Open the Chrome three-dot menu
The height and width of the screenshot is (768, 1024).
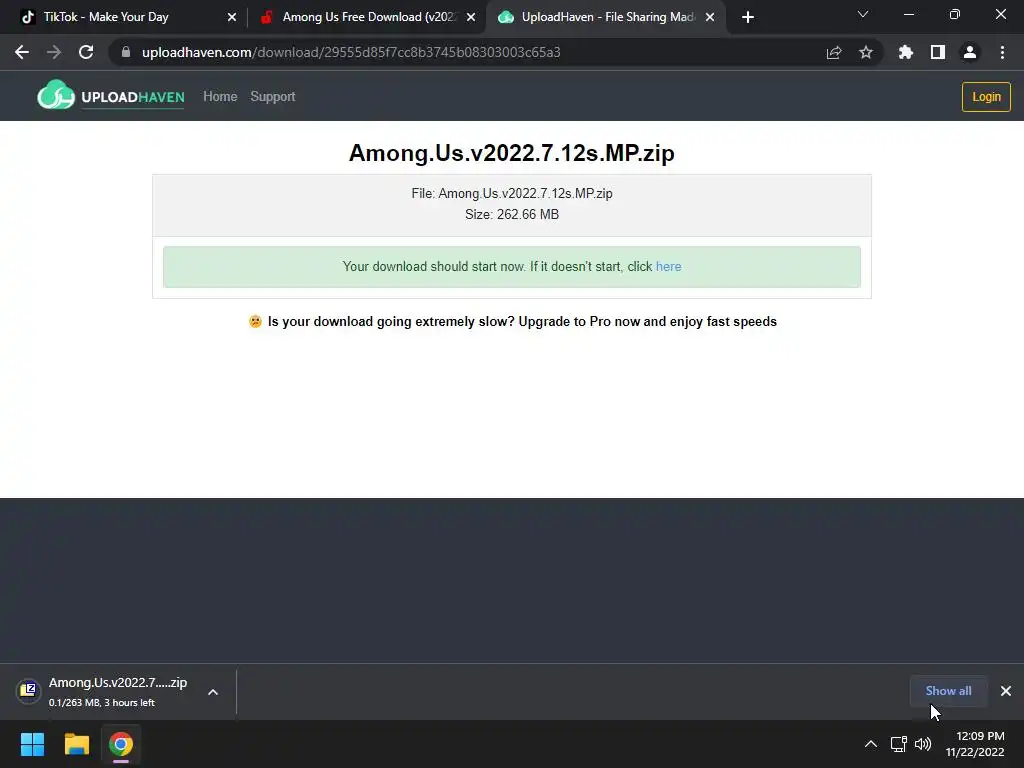1002,52
